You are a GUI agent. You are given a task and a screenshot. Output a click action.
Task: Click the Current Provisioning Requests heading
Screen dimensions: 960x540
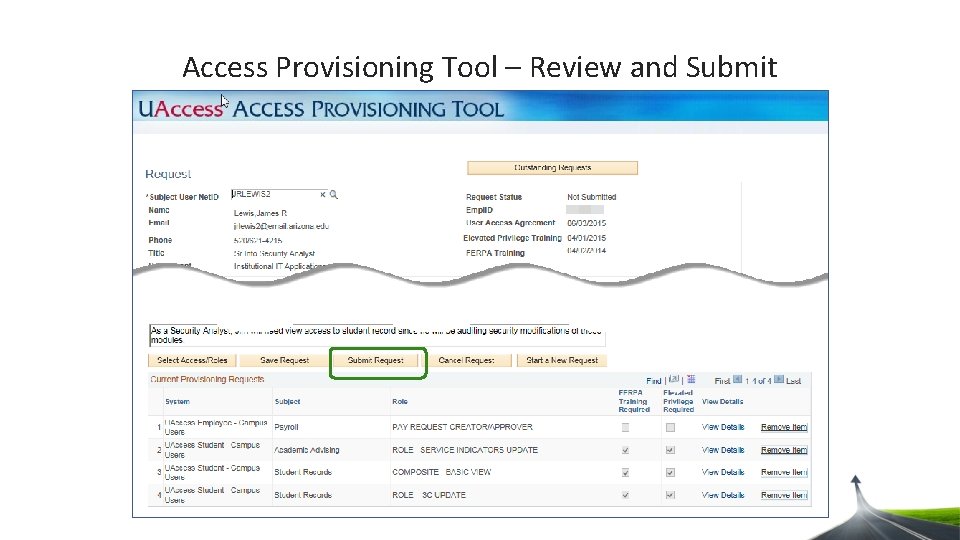click(207, 380)
